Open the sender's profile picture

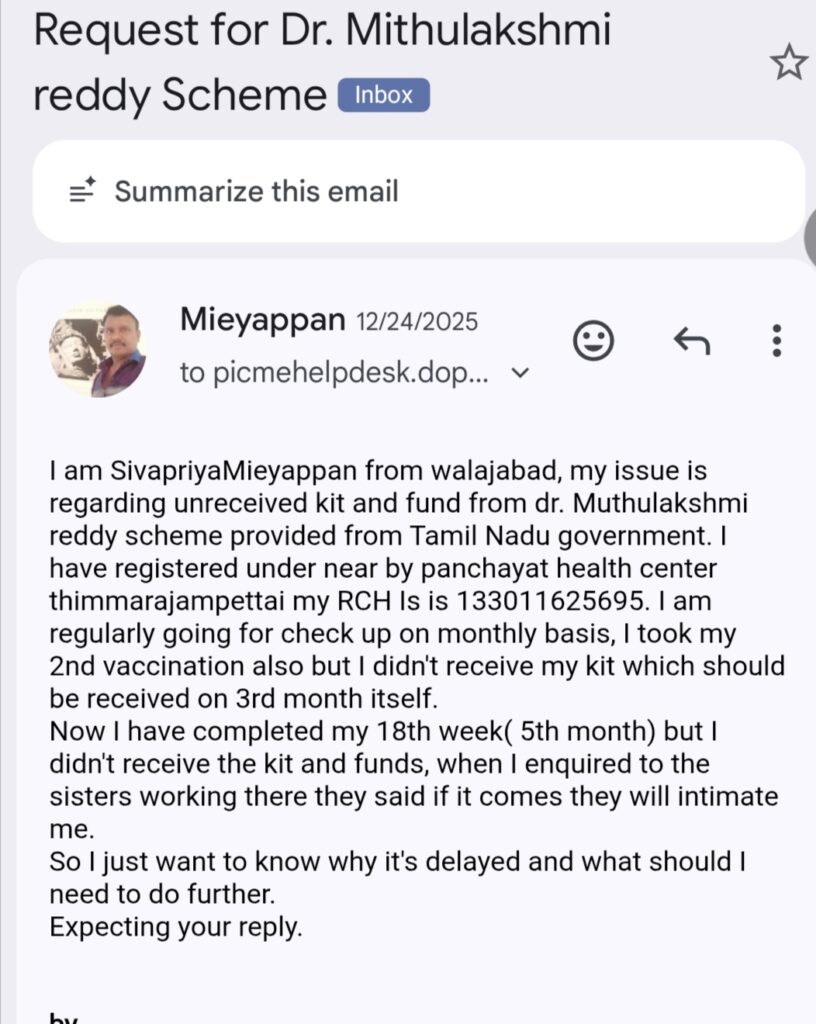point(97,350)
